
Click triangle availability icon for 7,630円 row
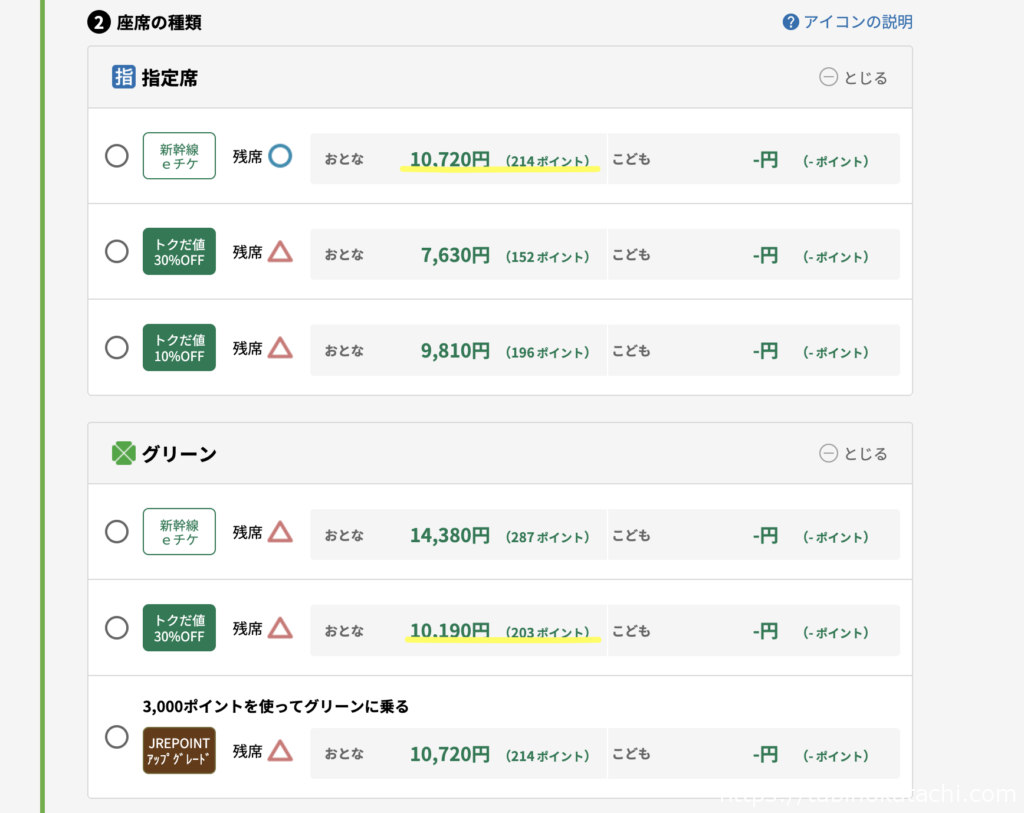coord(280,252)
